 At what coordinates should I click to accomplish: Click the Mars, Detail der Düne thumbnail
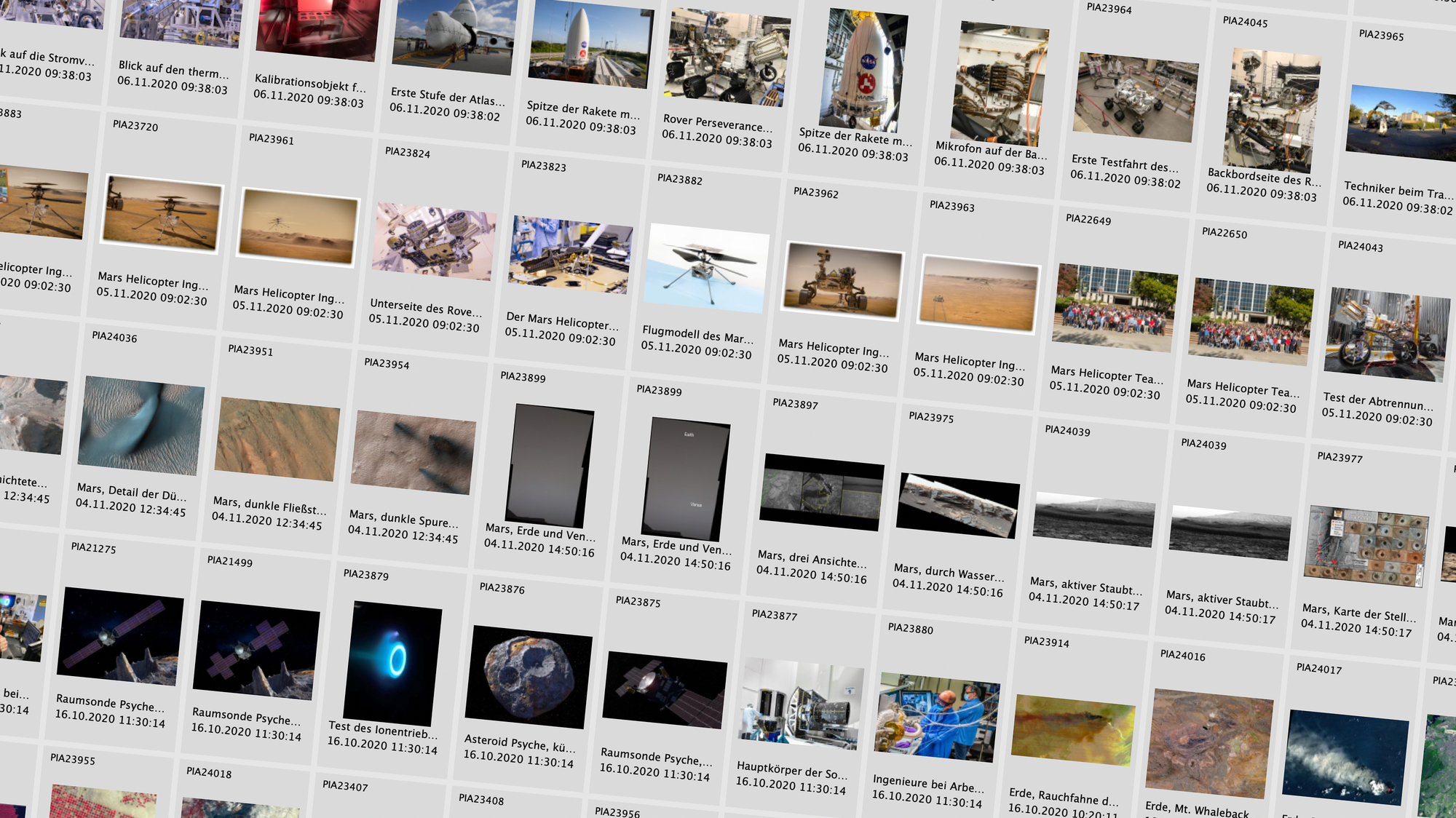point(141,426)
